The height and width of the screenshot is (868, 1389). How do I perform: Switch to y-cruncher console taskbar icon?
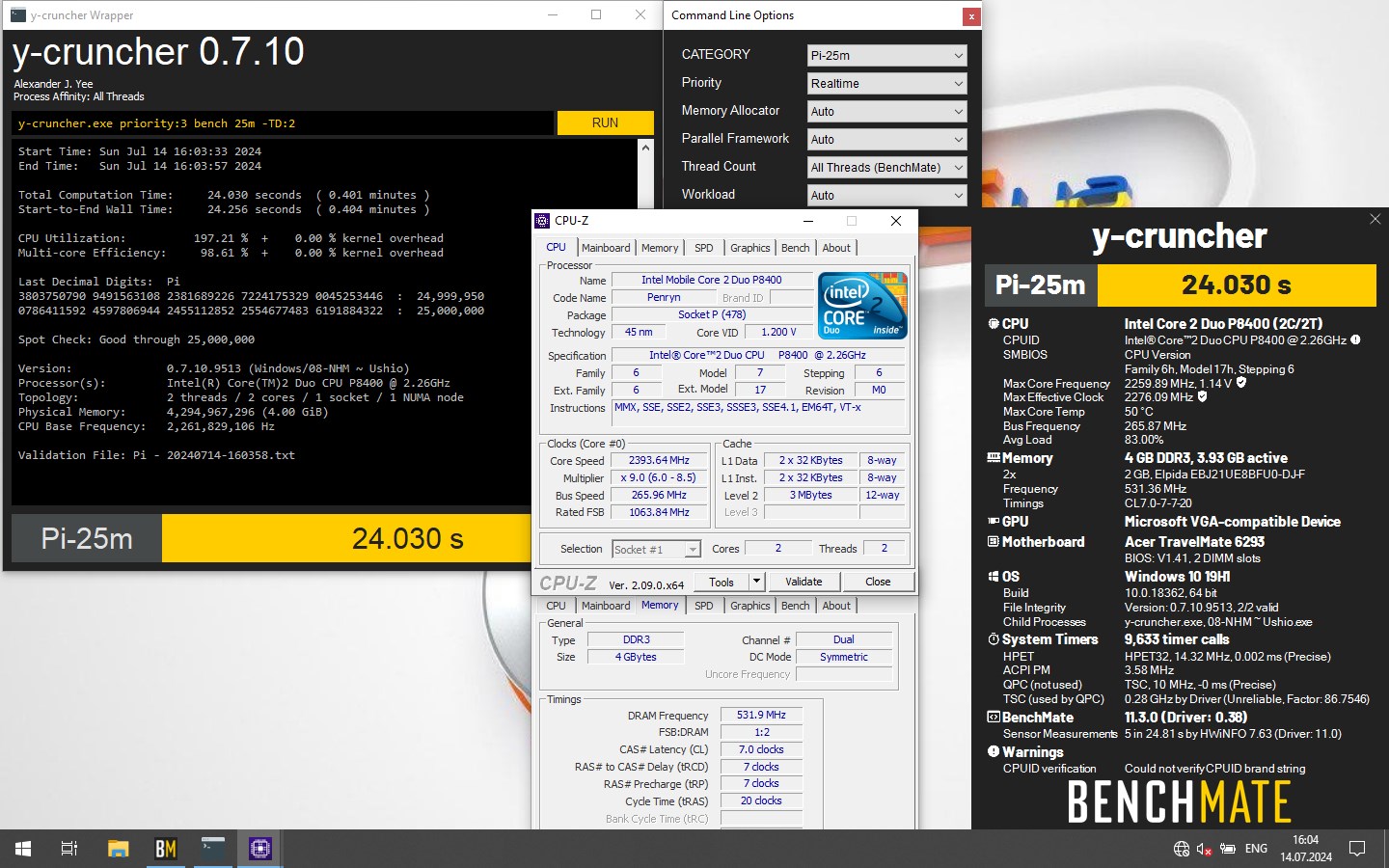point(213,849)
